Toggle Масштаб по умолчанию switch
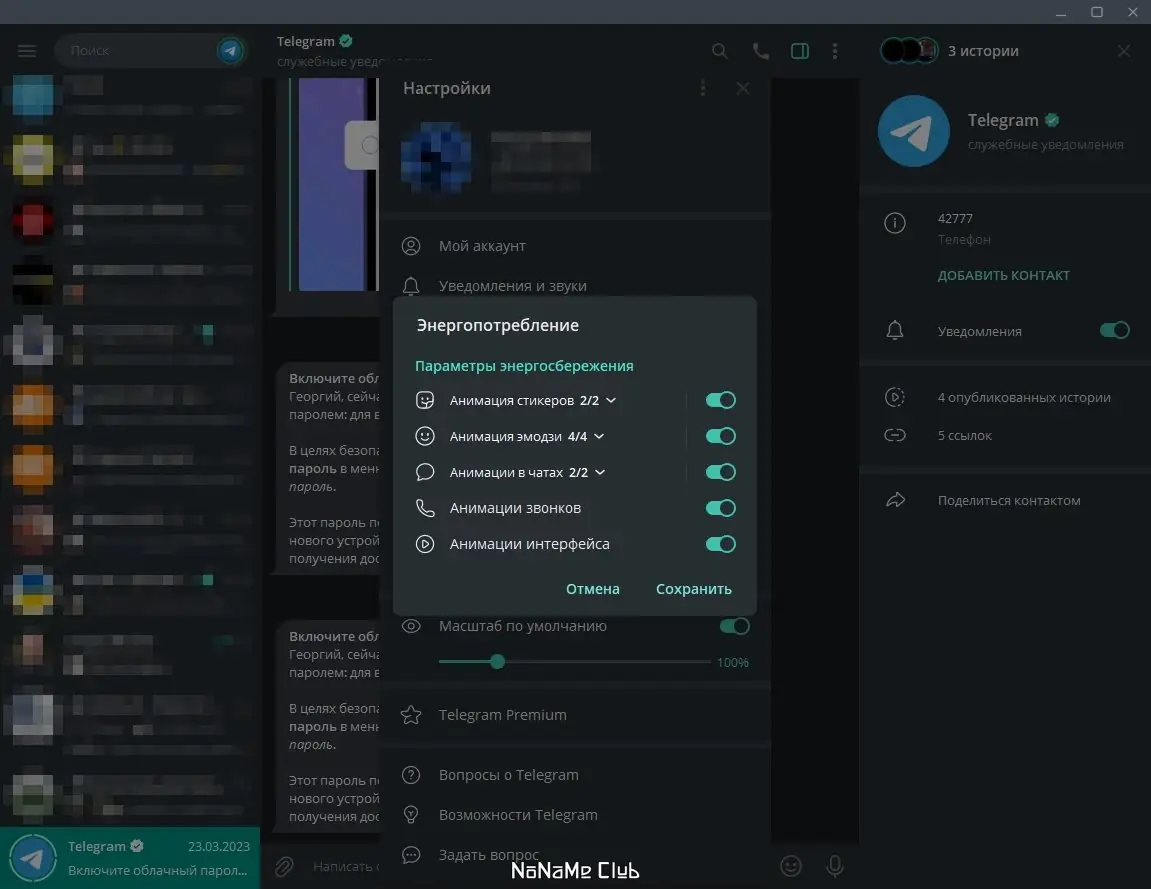Image resolution: width=1151 pixels, height=889 pixels. coord(734,626)
